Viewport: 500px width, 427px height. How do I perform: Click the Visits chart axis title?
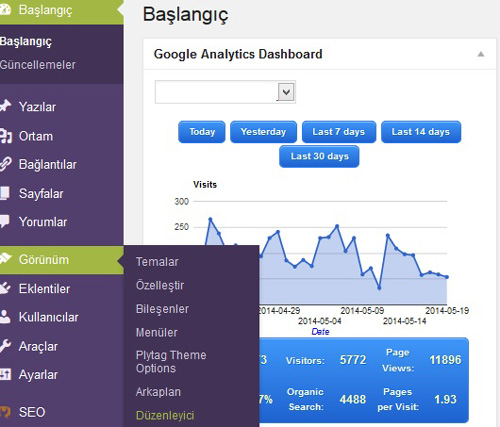point(205,185)
